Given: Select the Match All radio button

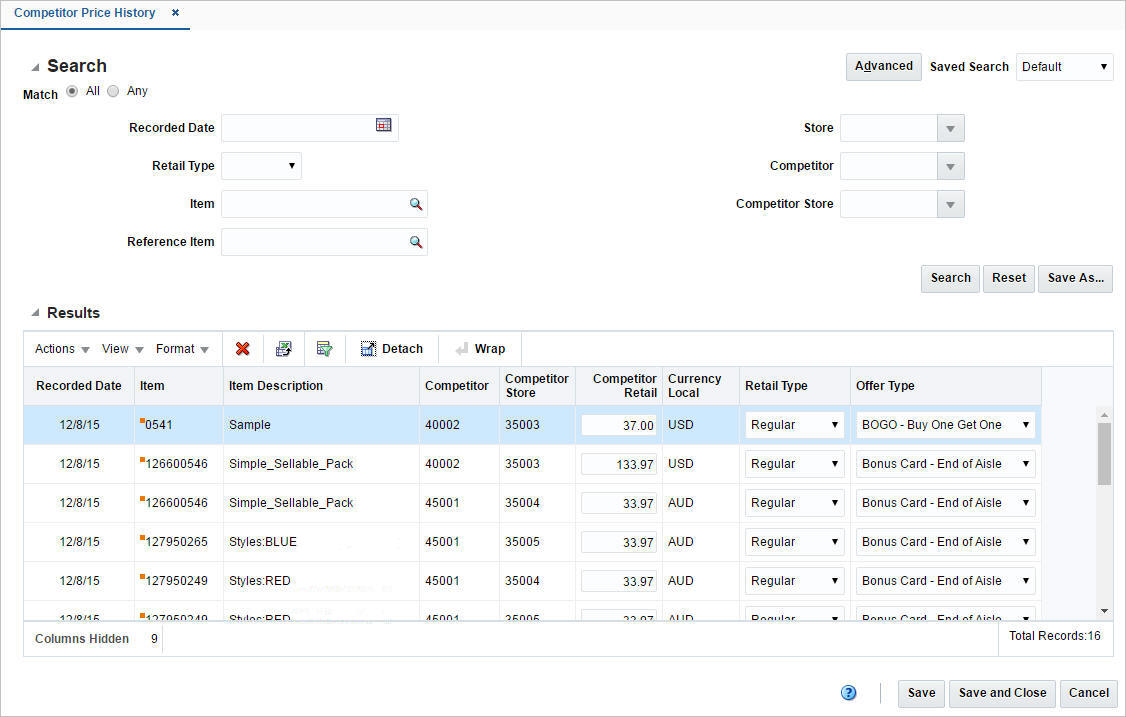Looking at the screenshot, I should coord(72,90).
